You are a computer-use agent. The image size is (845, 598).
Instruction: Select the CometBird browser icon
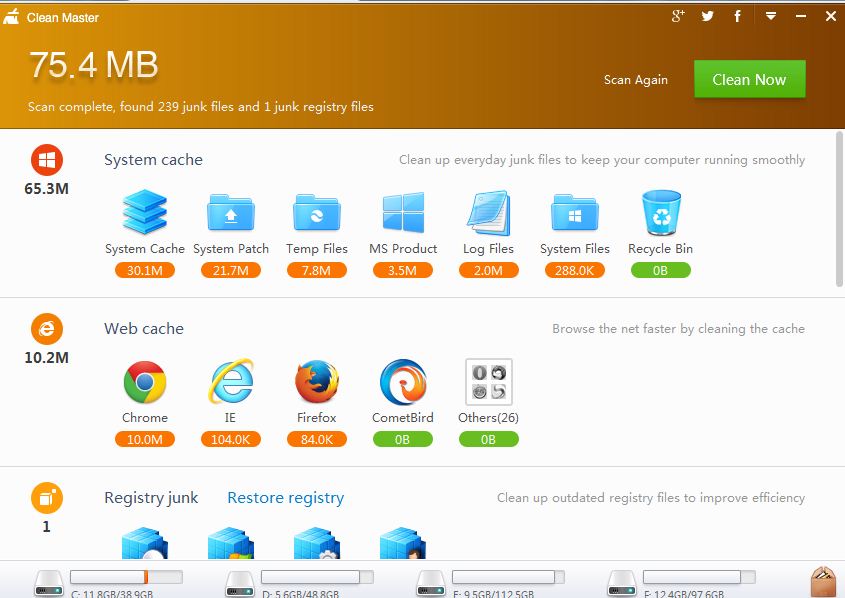pyautogui.click(x=403, y=382)
